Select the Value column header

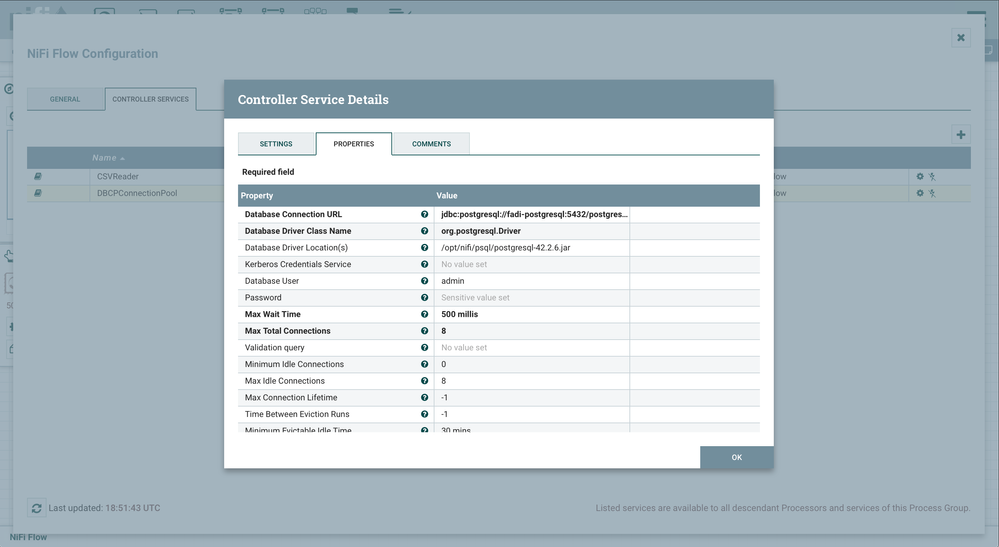coord(447,195)
